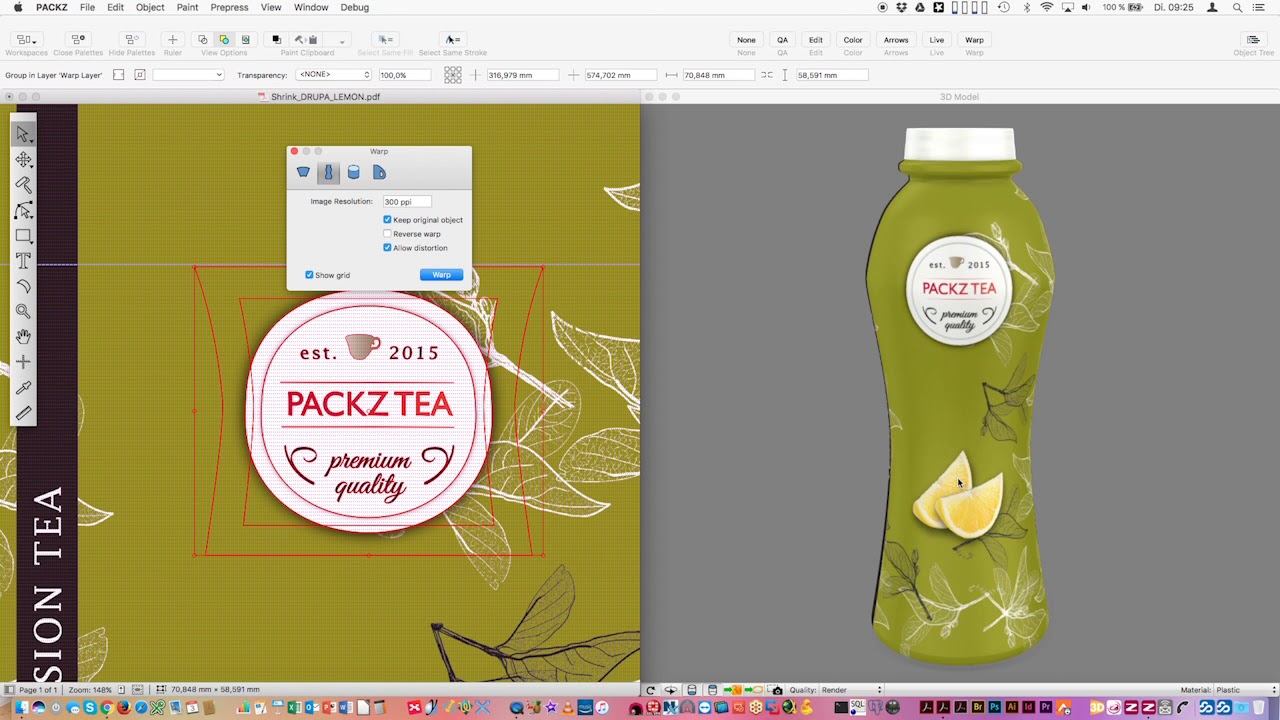Select the path node editing tool
This screenshot has width=1280, height=720.
(x=23, y=210)
